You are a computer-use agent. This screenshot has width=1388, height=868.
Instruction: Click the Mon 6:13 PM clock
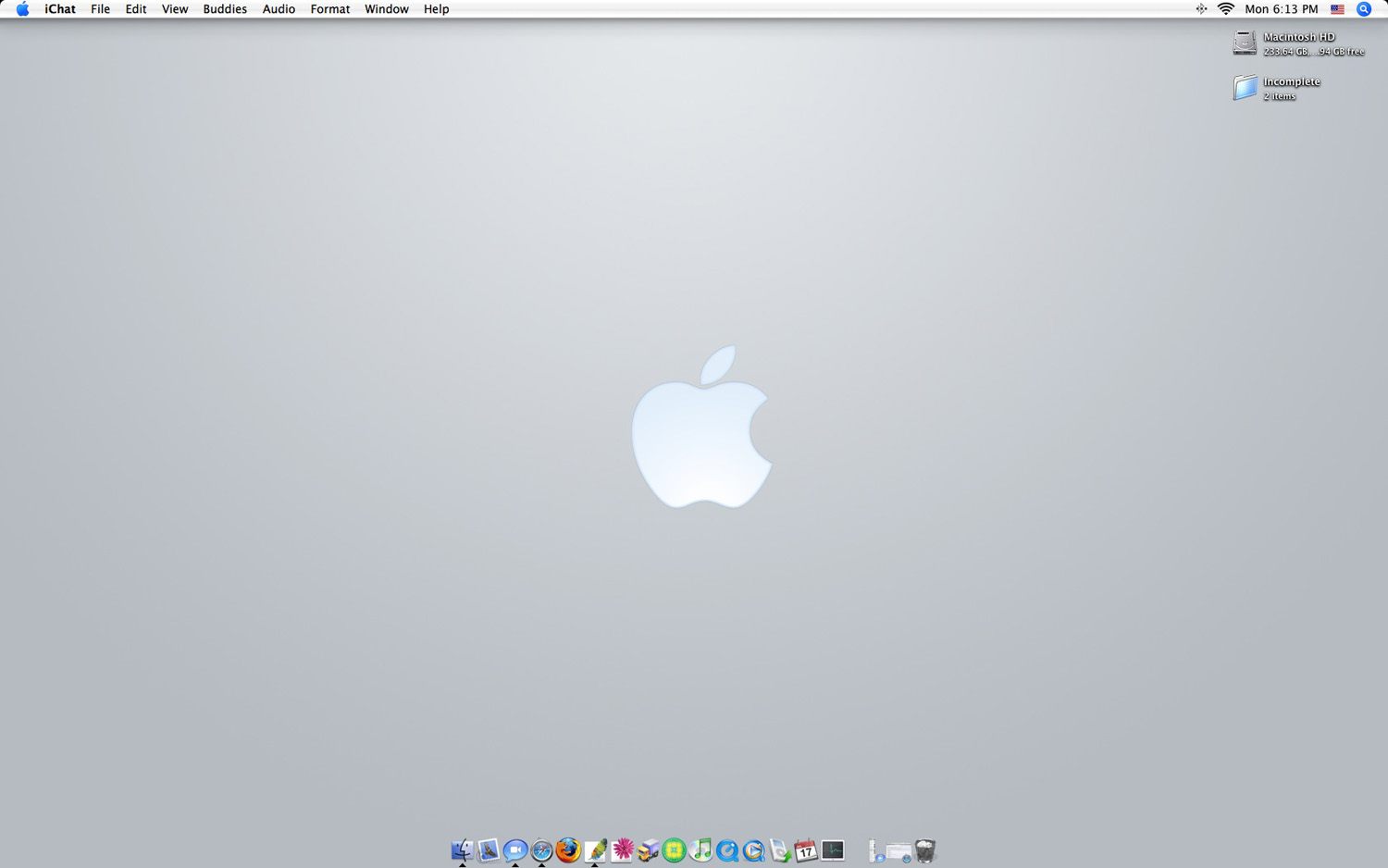click(1282, 9)
